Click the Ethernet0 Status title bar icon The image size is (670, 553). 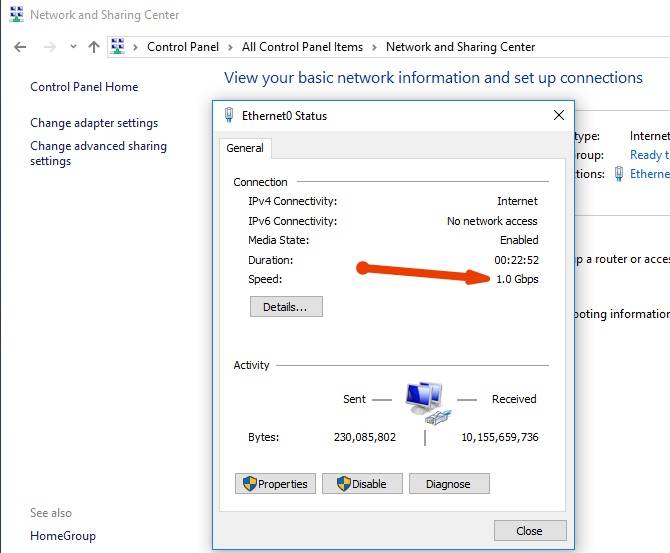point(229,115)
